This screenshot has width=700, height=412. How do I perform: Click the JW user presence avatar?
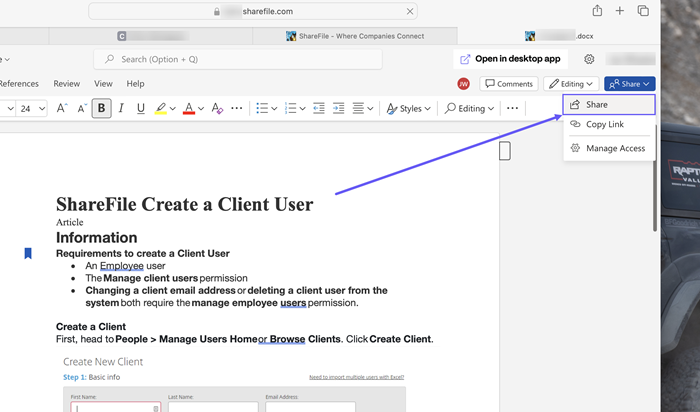point(463,83)
